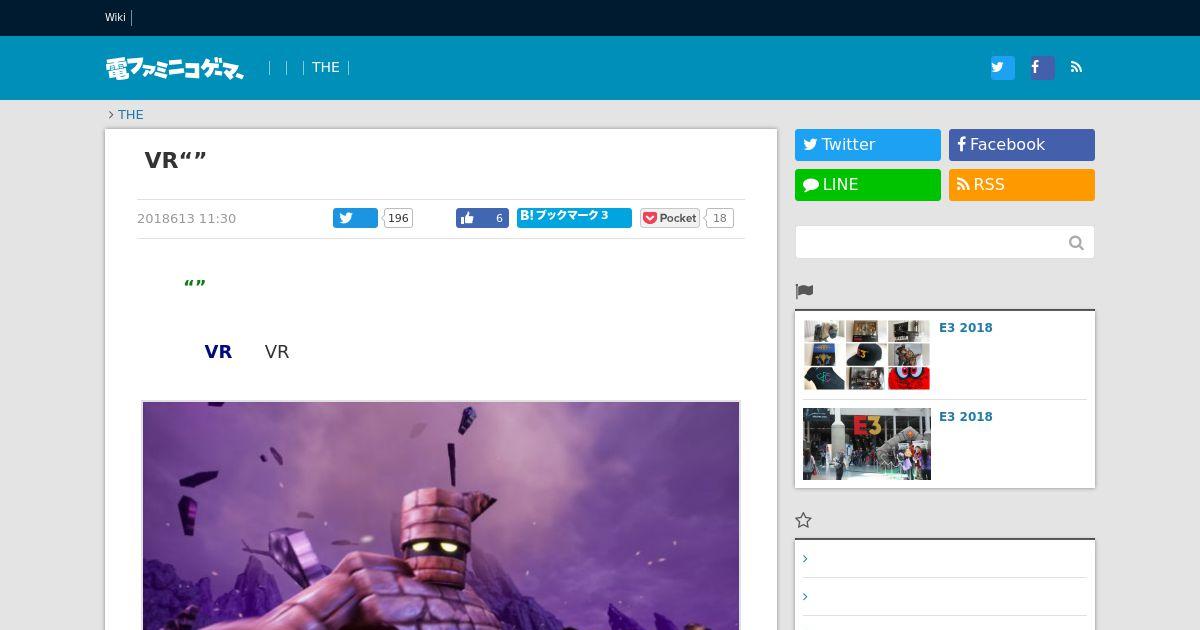Click the bold blue VR link in article

pos(218,352)
